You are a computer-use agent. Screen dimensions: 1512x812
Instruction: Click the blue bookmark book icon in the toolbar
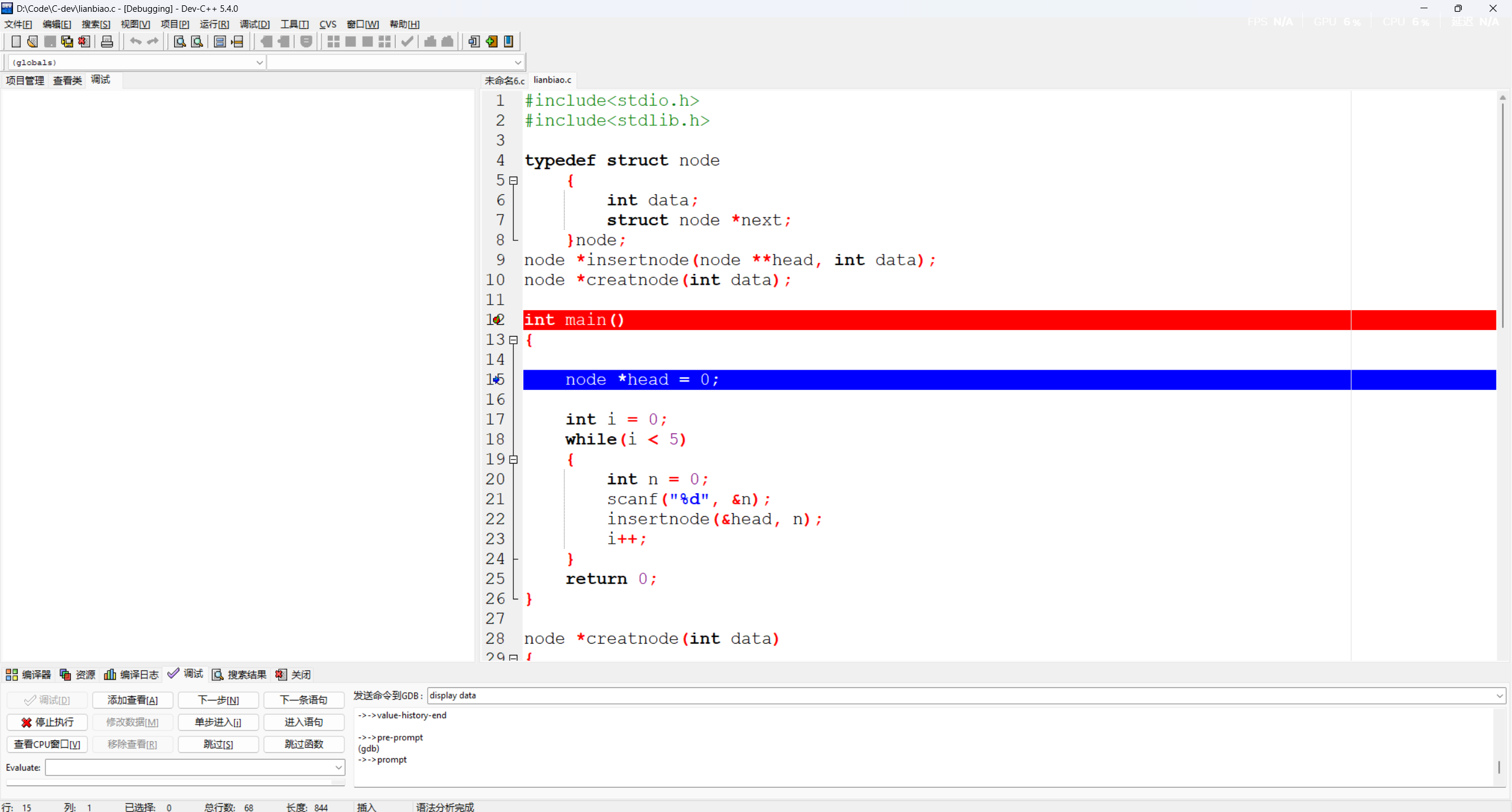[x=509, y=41]
